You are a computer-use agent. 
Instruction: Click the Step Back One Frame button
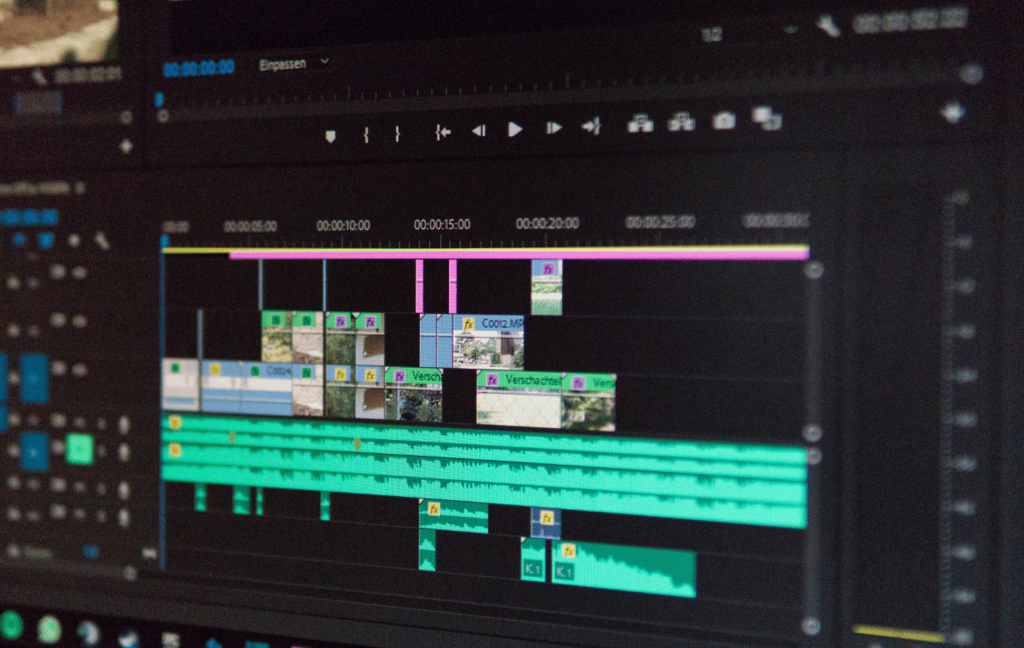(478, 130)
